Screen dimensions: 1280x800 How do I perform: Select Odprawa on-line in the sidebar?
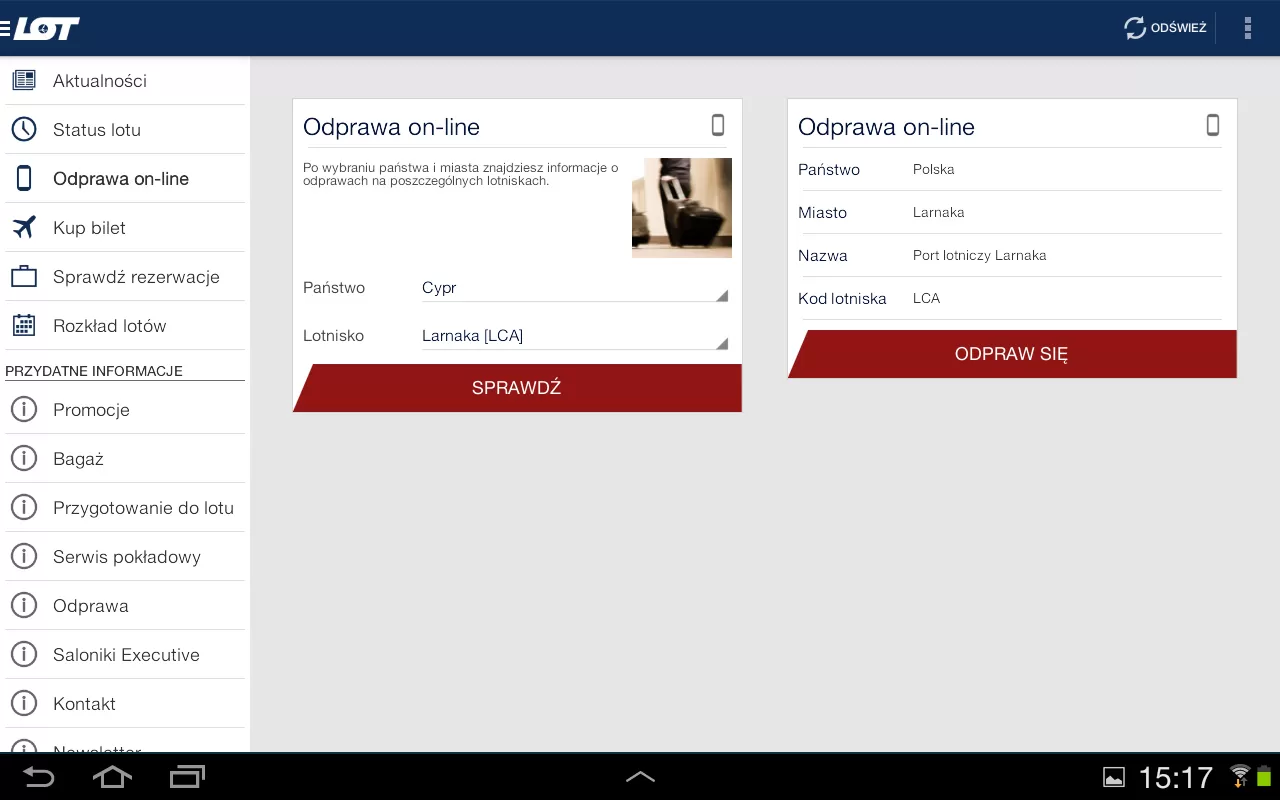pos(121,179)
